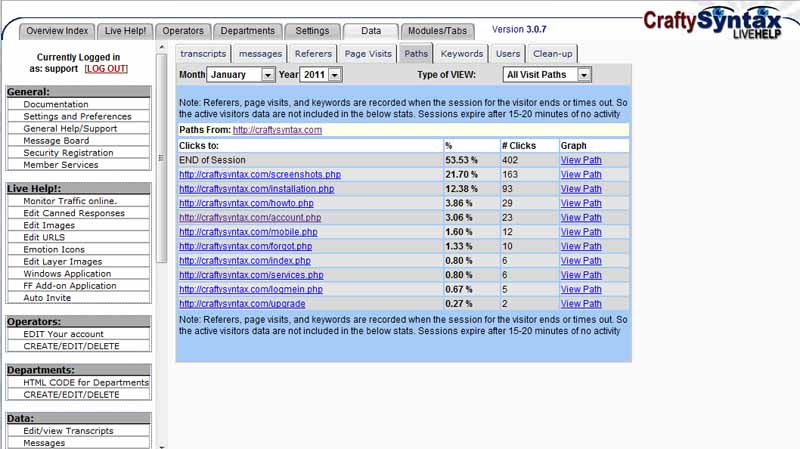Open FF Add-on Application link

coord(70,286)
